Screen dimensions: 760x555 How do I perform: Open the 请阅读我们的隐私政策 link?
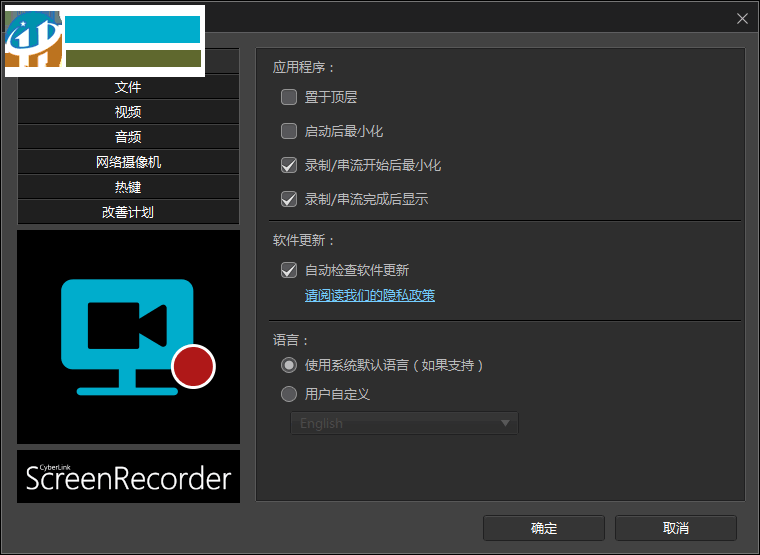tap(370, 295)
